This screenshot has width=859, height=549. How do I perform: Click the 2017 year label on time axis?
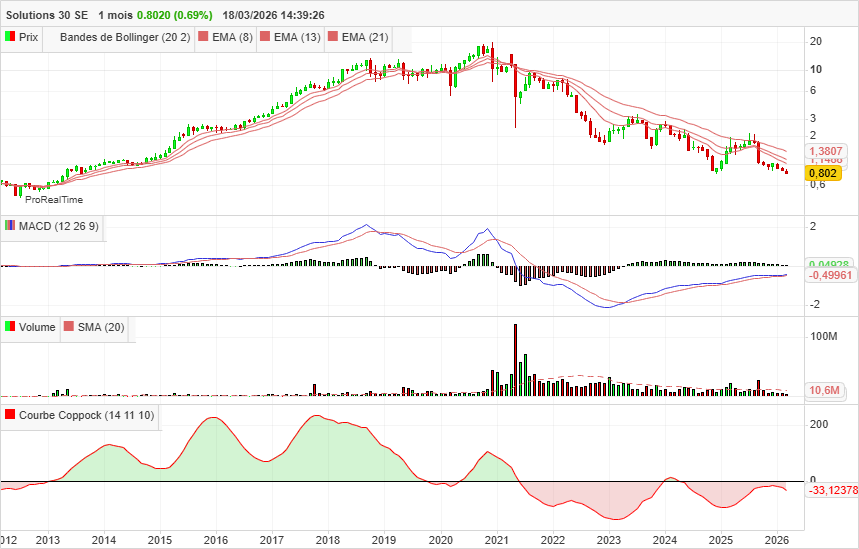[272, 540]
